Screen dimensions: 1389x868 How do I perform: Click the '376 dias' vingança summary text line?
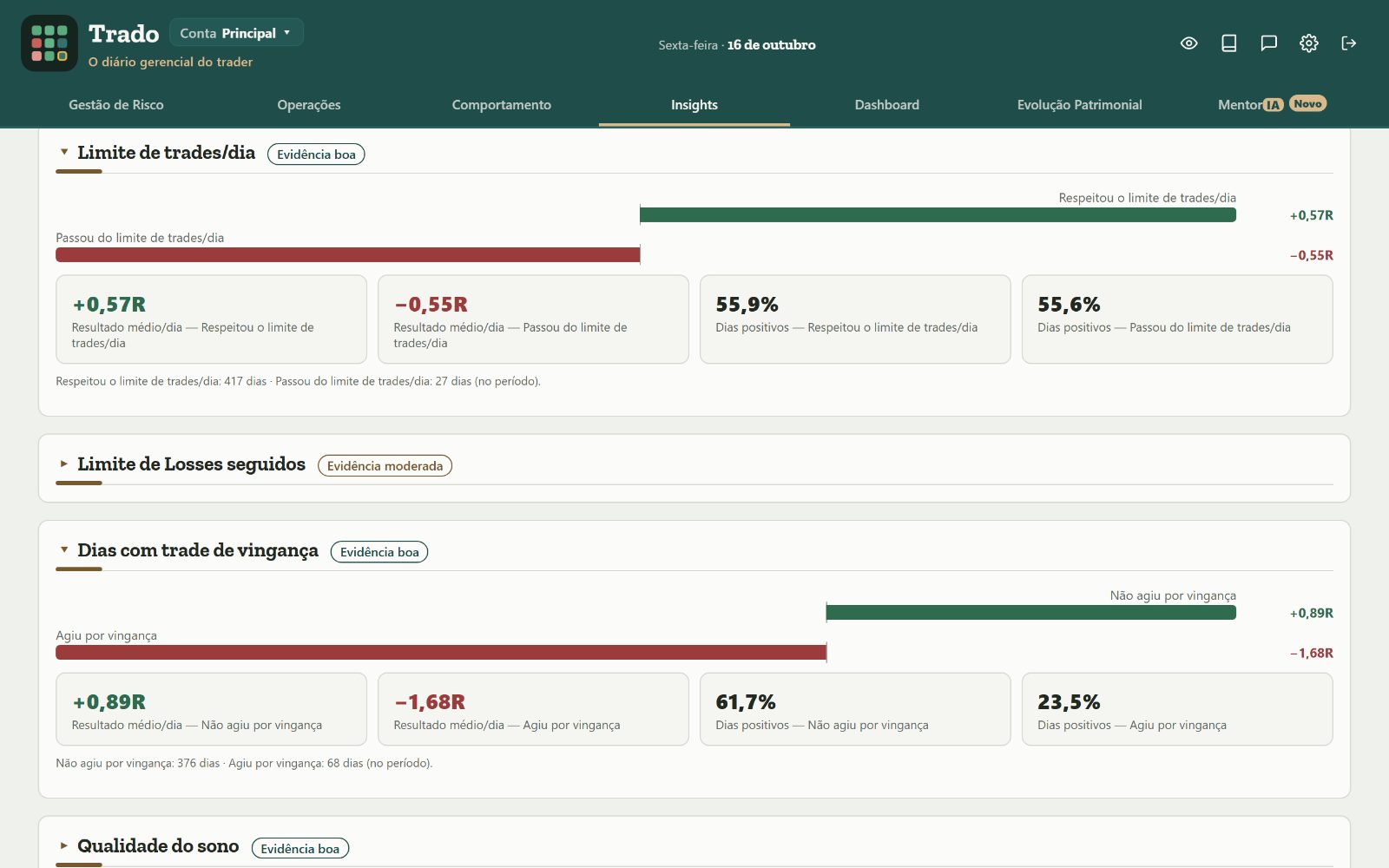pos(244,763)
